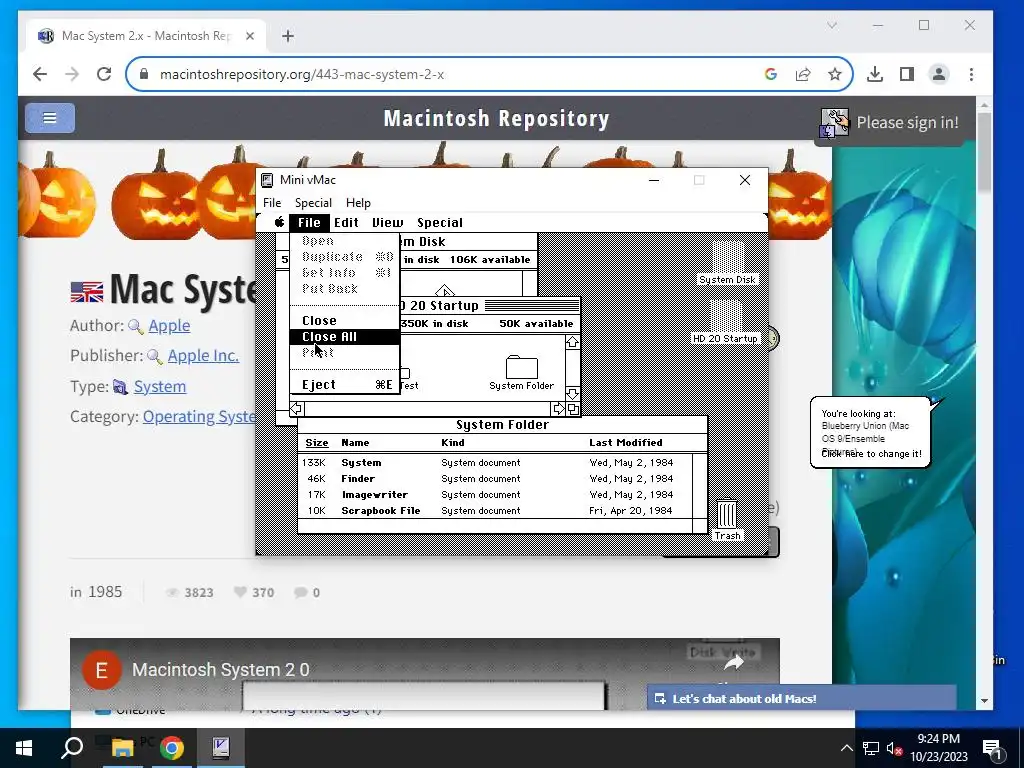1024x768 pixels.
Task: Select the Imagewriter row in System Folder
Action: pos(494,495)
